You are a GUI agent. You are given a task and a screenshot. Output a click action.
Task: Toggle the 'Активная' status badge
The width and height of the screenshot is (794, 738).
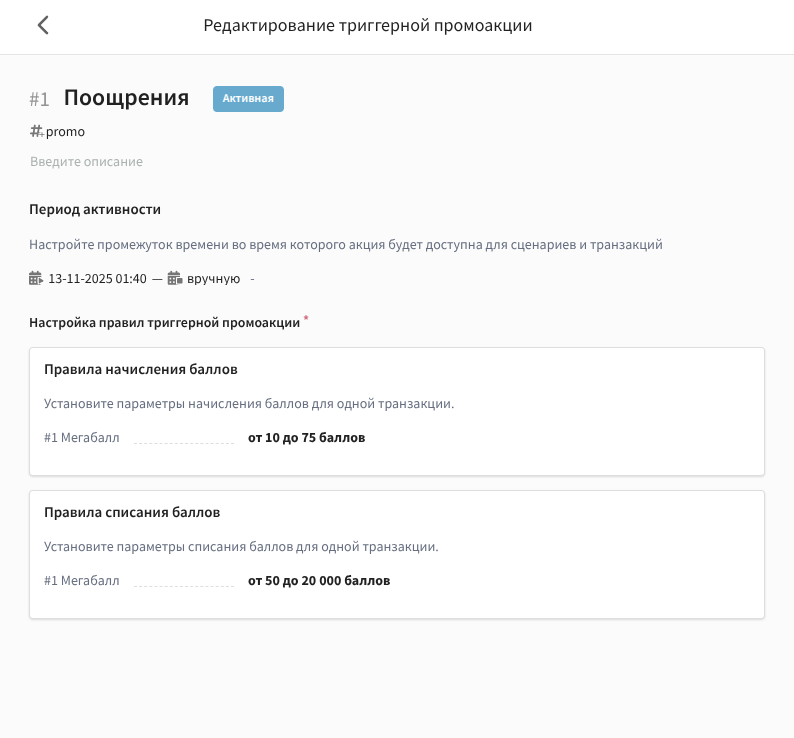pyautogui.click(x=248, y=98)
